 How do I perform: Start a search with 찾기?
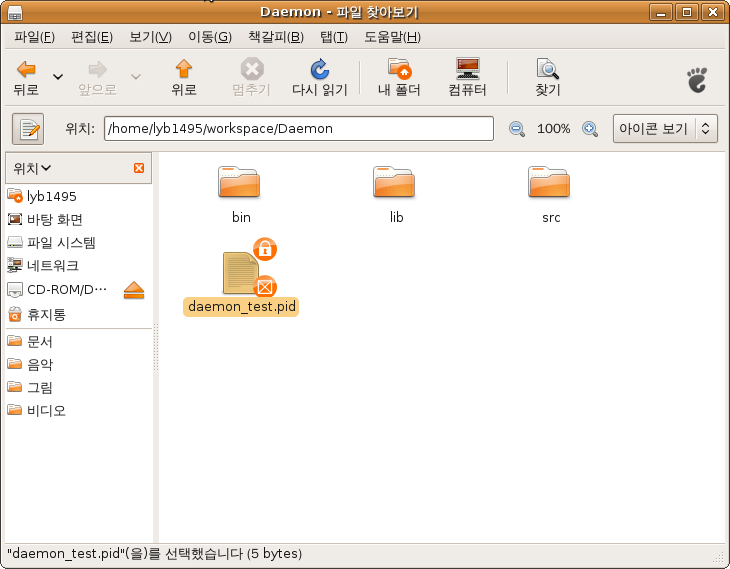point(548,77)
